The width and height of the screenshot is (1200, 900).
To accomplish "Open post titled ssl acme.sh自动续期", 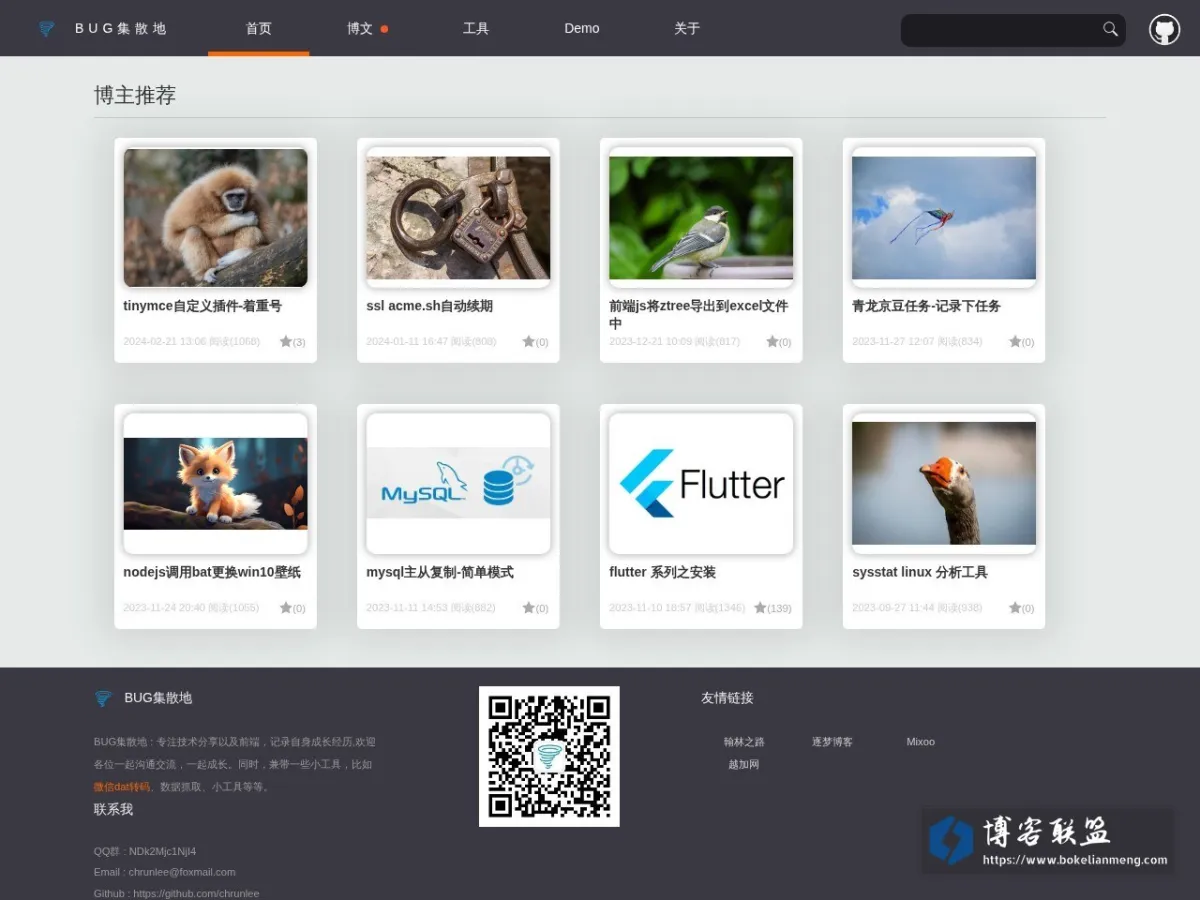I will click(x=429, y=306).
